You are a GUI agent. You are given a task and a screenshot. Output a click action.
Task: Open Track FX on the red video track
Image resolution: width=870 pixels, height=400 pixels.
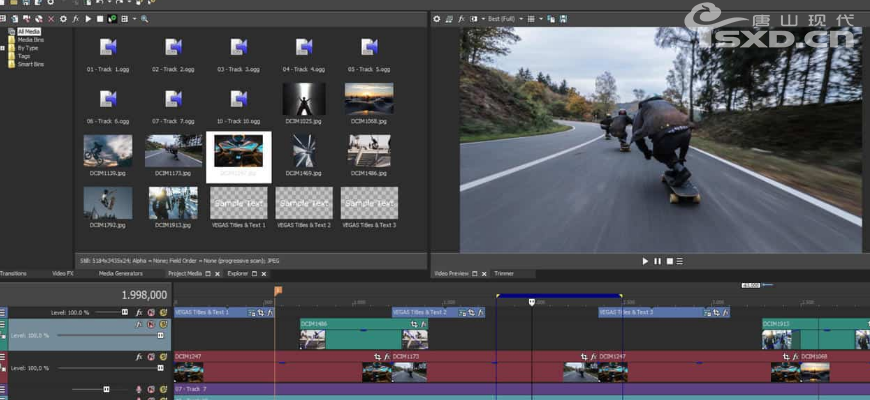coord(139,357)
